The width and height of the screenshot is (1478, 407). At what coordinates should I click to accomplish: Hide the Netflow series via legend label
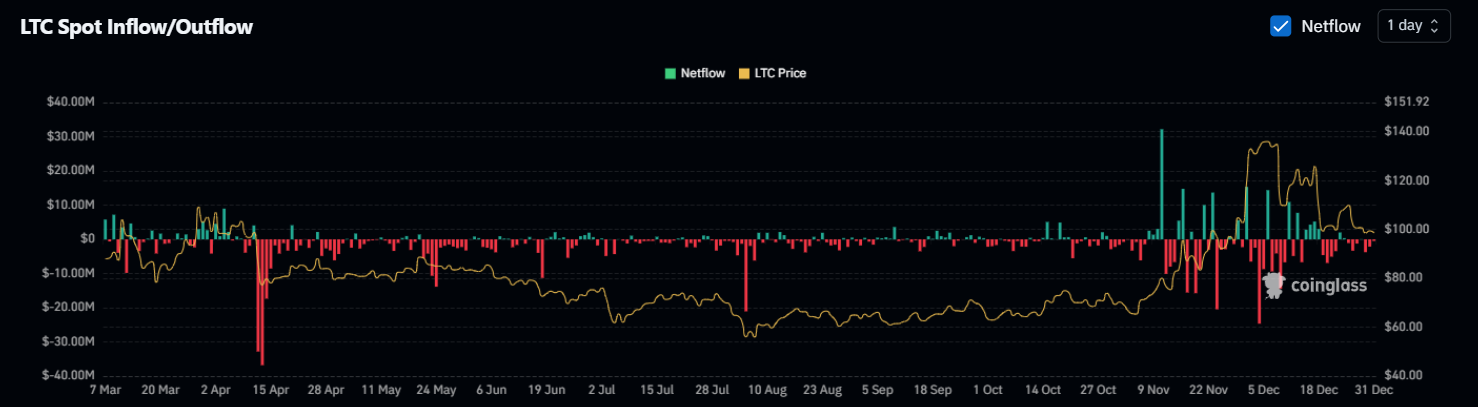coord(703,73)
